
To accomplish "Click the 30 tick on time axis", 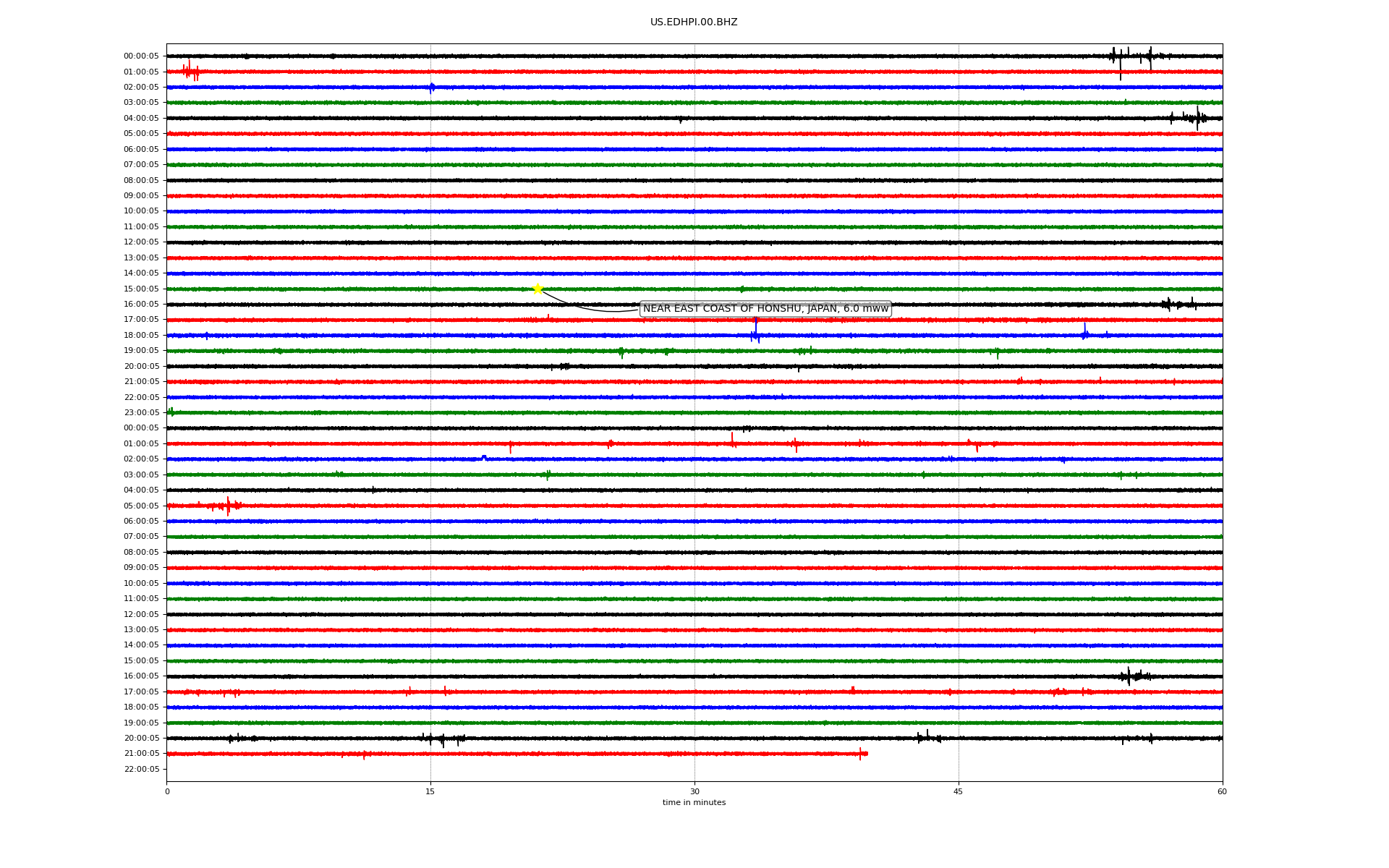I will coord(694,791).
